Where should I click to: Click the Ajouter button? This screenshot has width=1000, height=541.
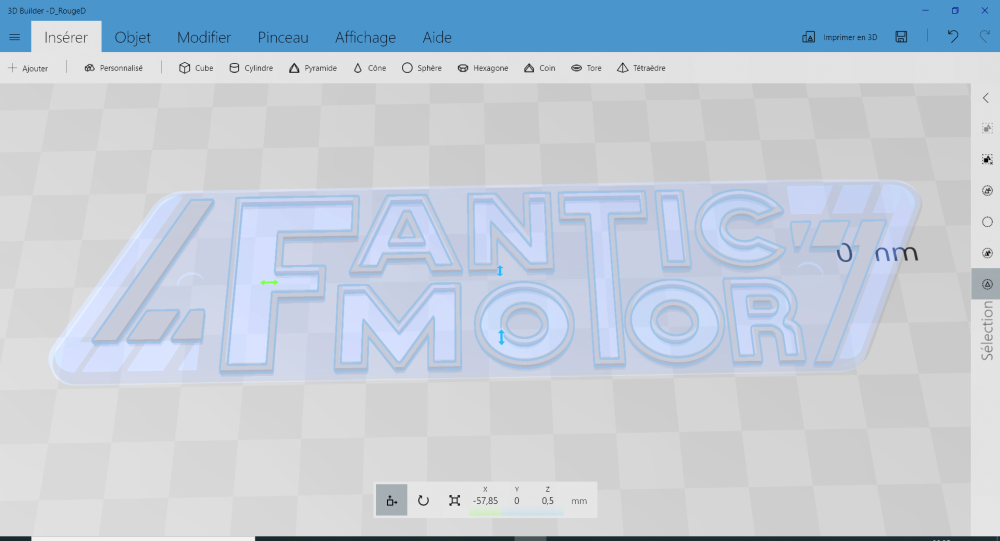(x=28, y=68)
